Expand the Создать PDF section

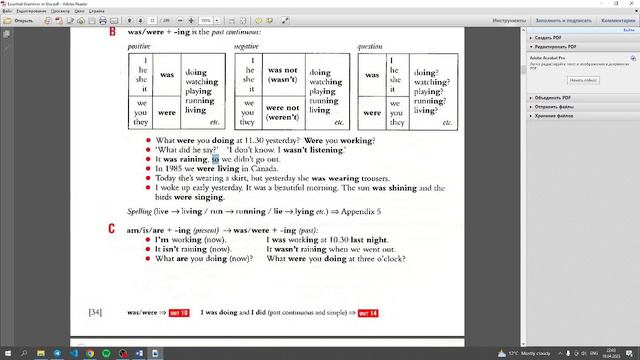tap(547, 38)
